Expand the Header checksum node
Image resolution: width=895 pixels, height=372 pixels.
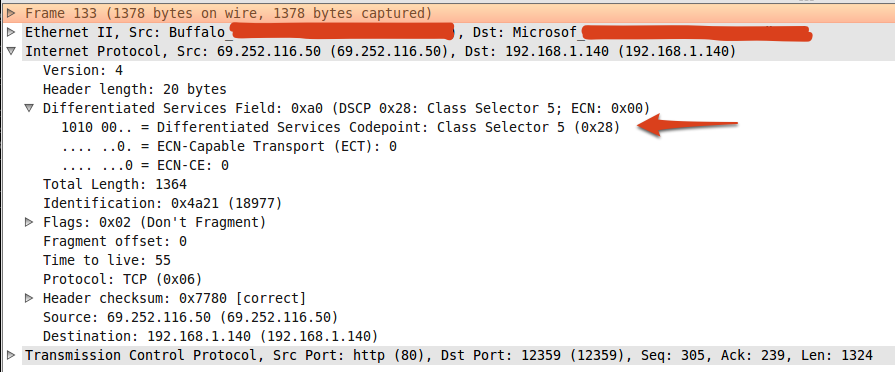[29, 298]
